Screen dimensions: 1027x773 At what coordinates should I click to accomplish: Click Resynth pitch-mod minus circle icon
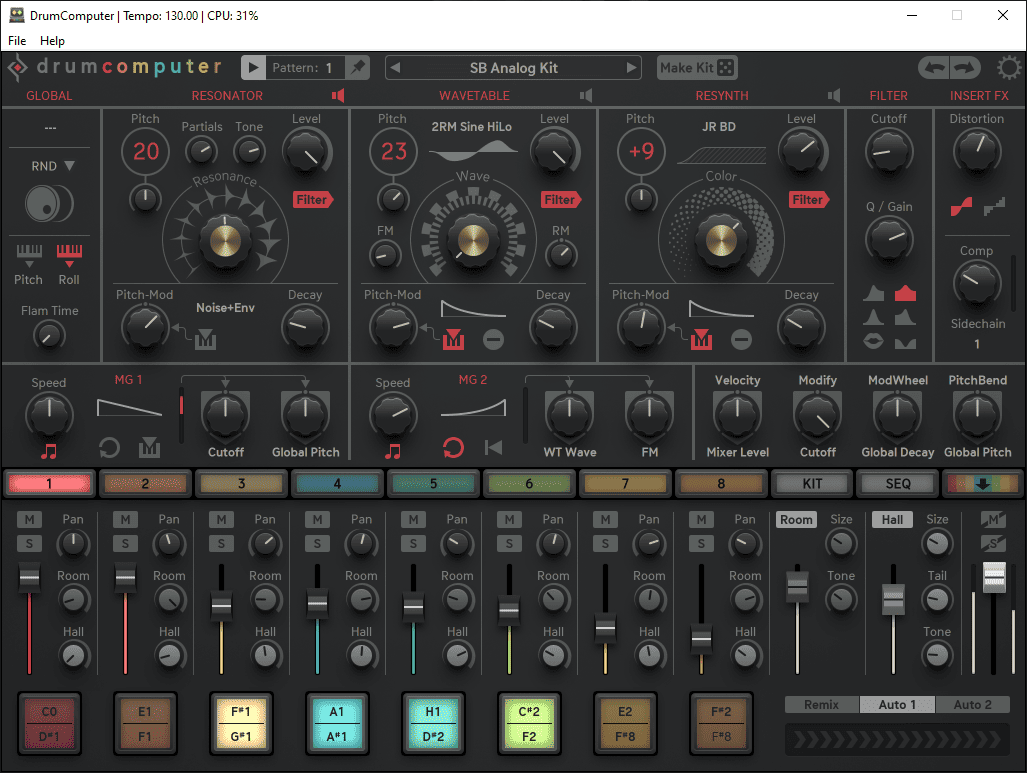741,339
